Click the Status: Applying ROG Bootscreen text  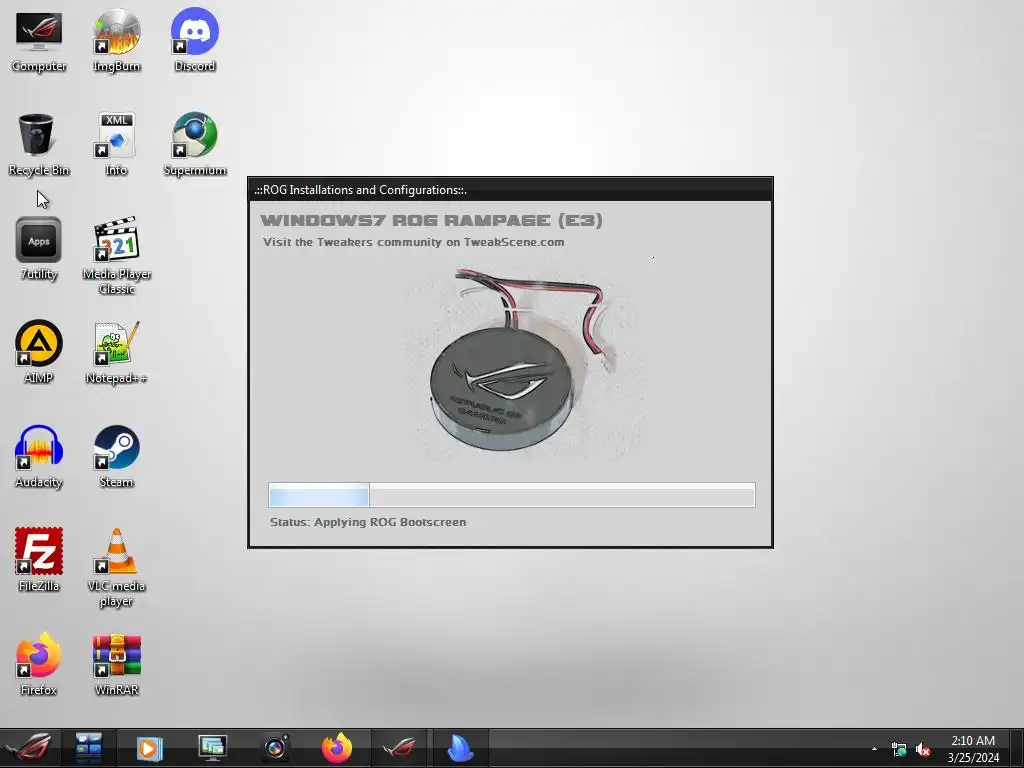click(x=368, y=522)
